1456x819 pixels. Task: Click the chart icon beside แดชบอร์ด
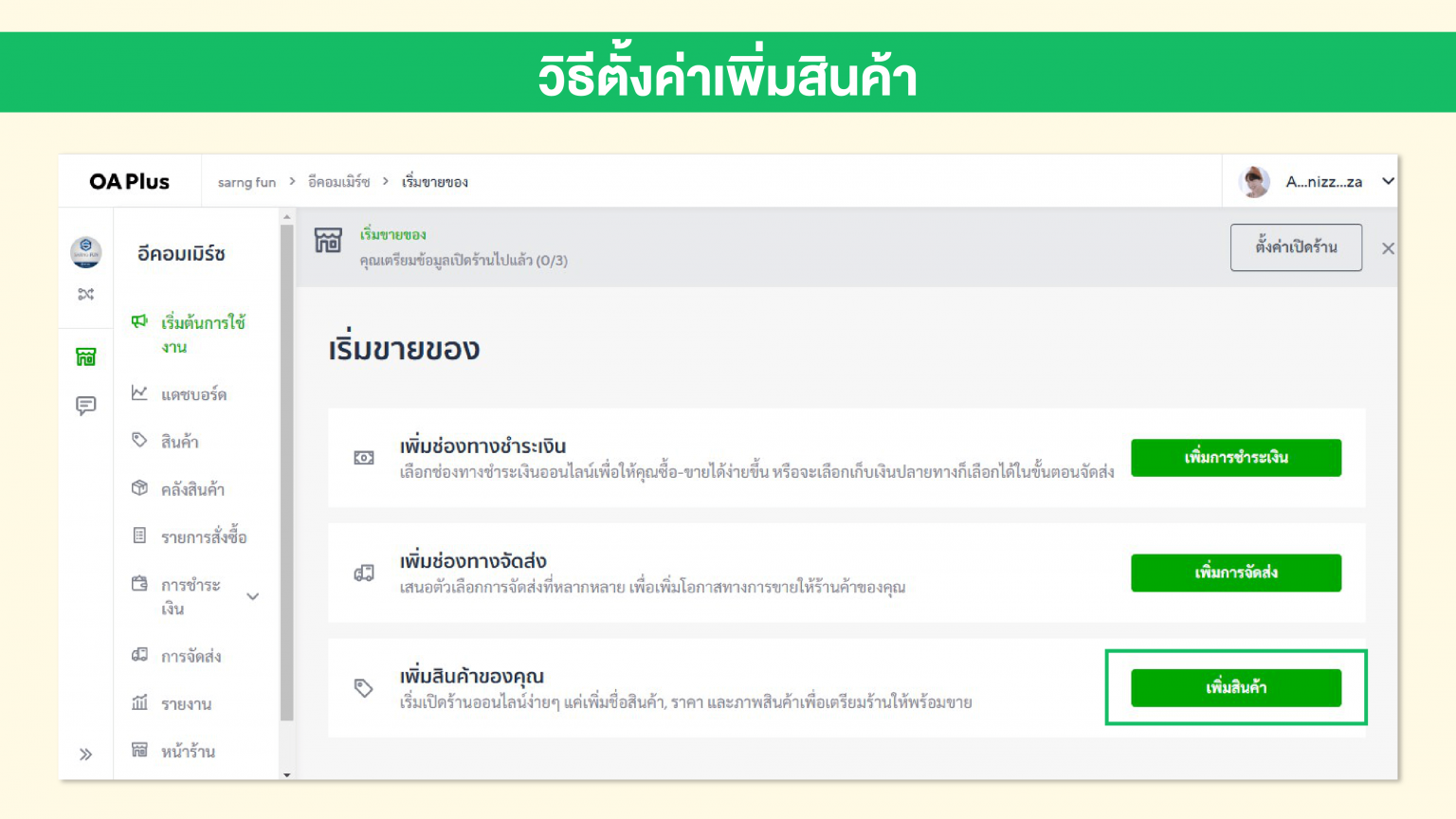coord(139,392)
